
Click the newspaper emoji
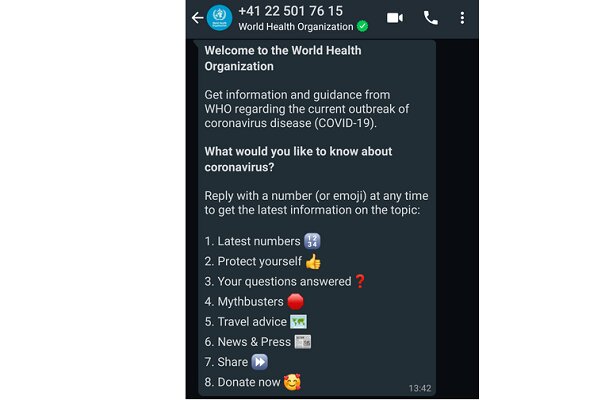click(x=303, y=342)
